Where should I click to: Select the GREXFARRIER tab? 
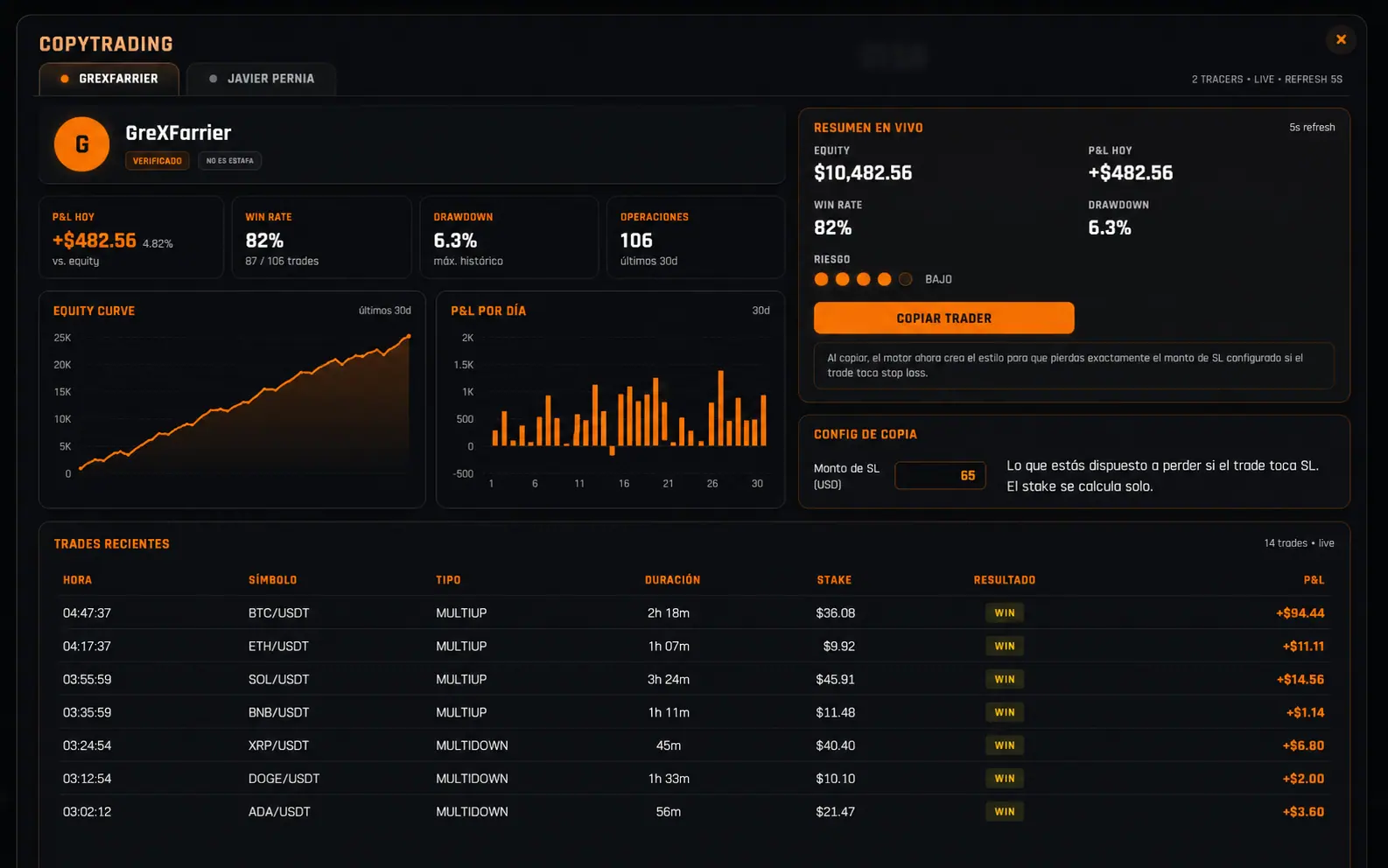click(109, 79)
